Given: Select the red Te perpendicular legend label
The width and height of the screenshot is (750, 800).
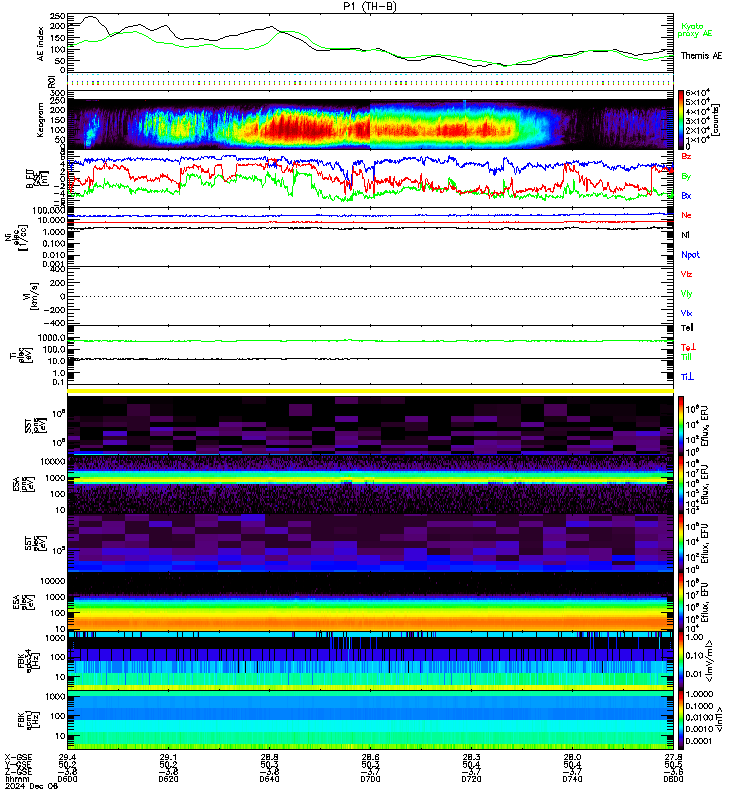Looking at the screenshot, I should pyautogui.click(x=688, y=347).
